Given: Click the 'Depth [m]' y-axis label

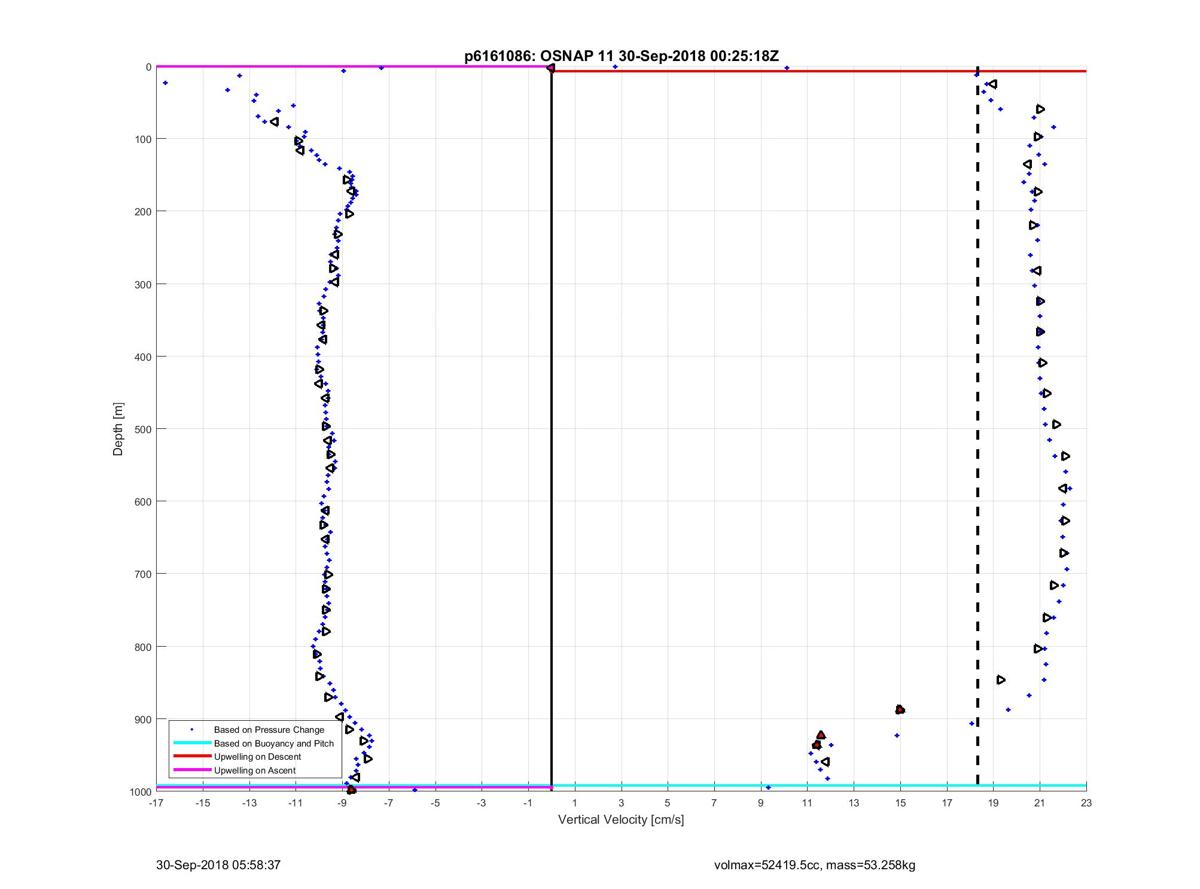Looking at the screenshot, I should (x=118, y=428).
